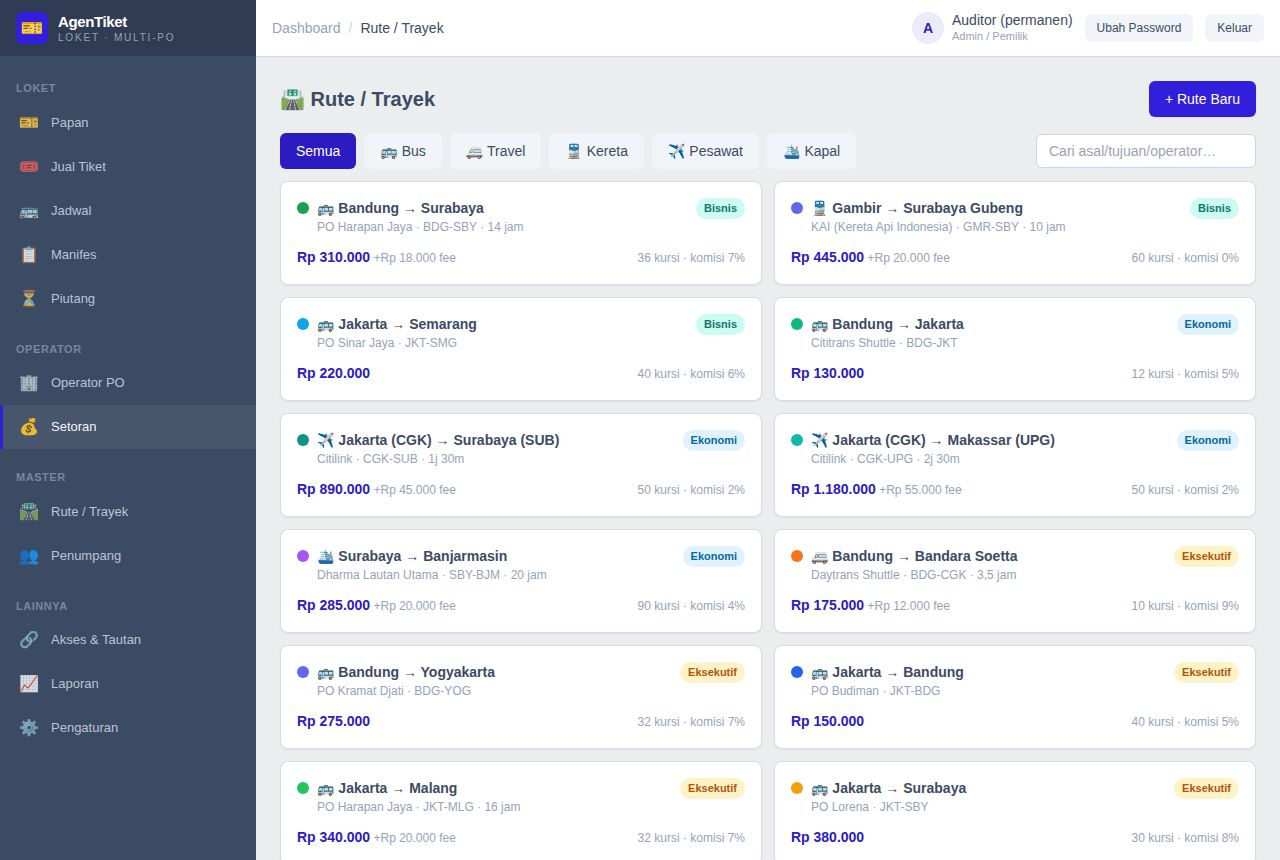Viewport: 1280px width, 860px height.
Task: Click the train icon on Gambir → Surabaya Gubeng card
Action: tap(820, 208)
